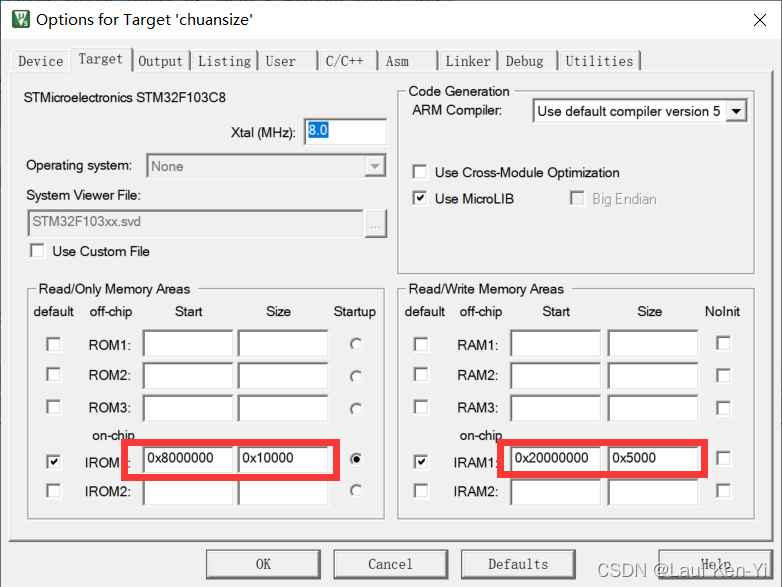Image resolution: width=782 pixels, height=587 pixels.
Task: Go to the Utilities tab
Action: coord(599,61)
